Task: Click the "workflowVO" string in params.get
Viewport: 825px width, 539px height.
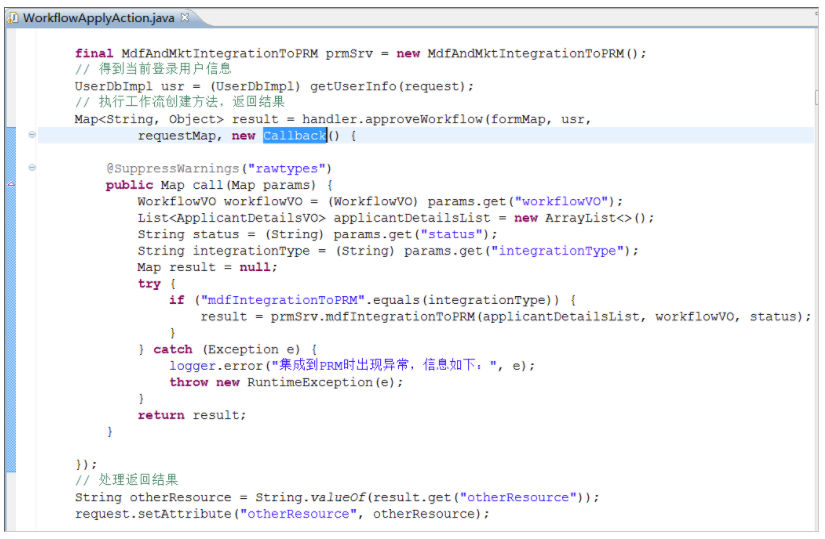Action: coord(563,202)
